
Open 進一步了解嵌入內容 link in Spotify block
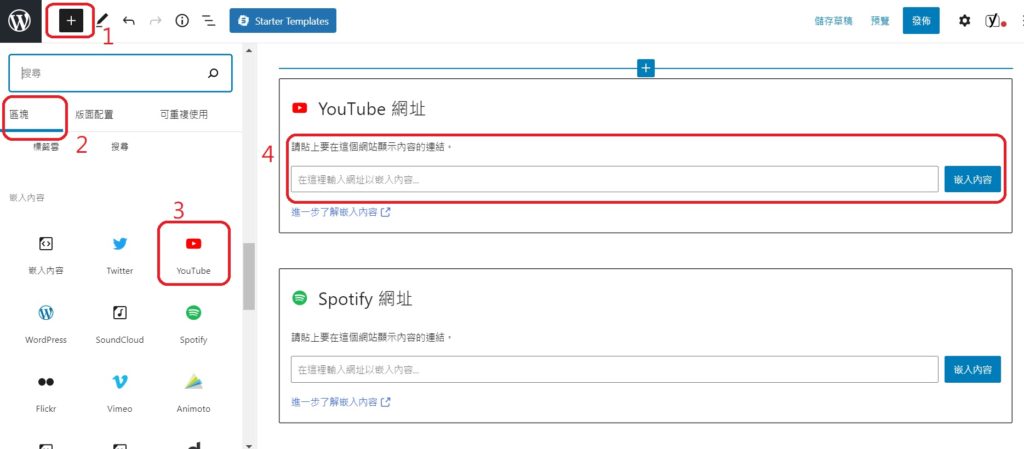pos(341,402)
